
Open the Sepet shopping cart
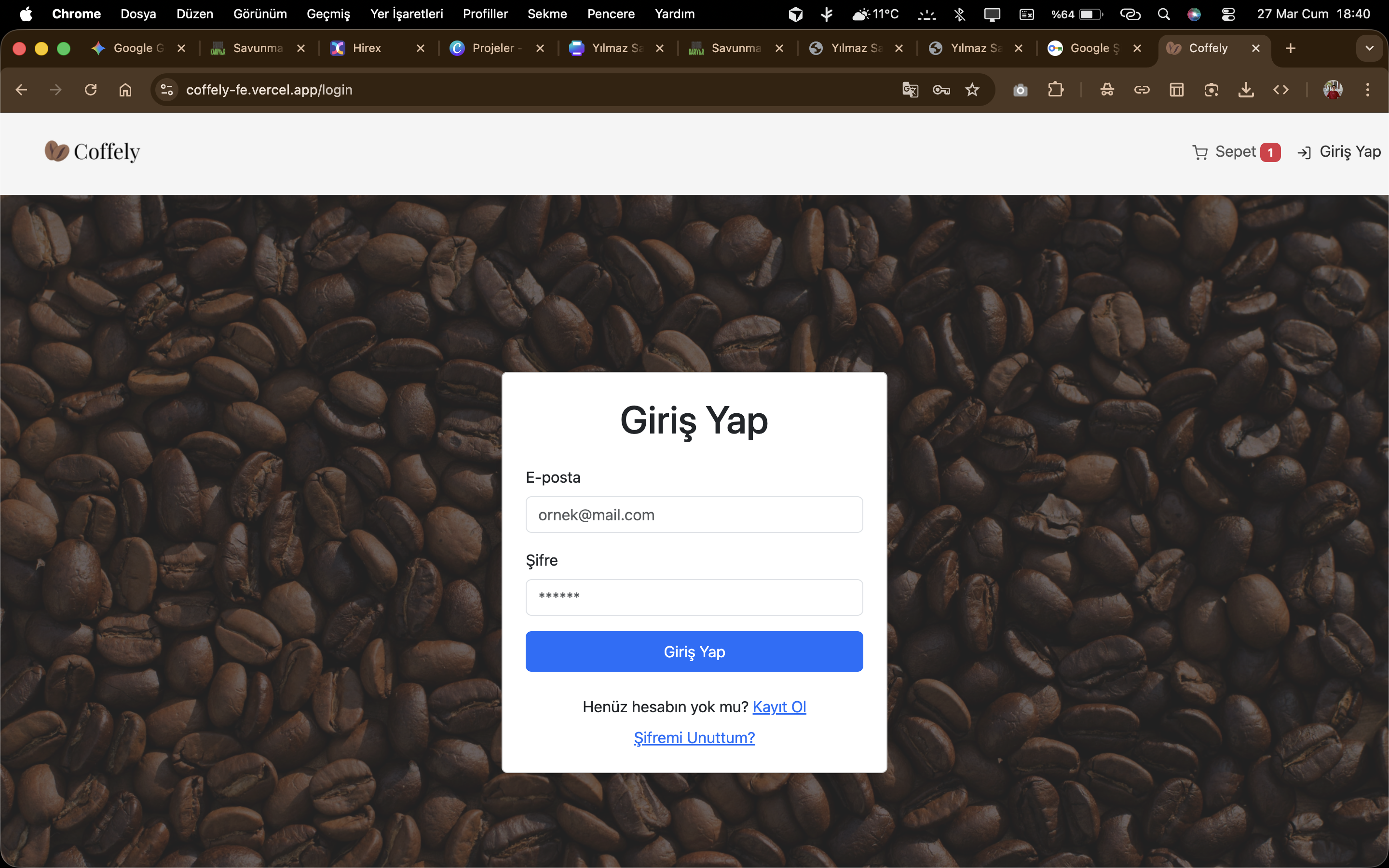click(x=1236, y=152)
